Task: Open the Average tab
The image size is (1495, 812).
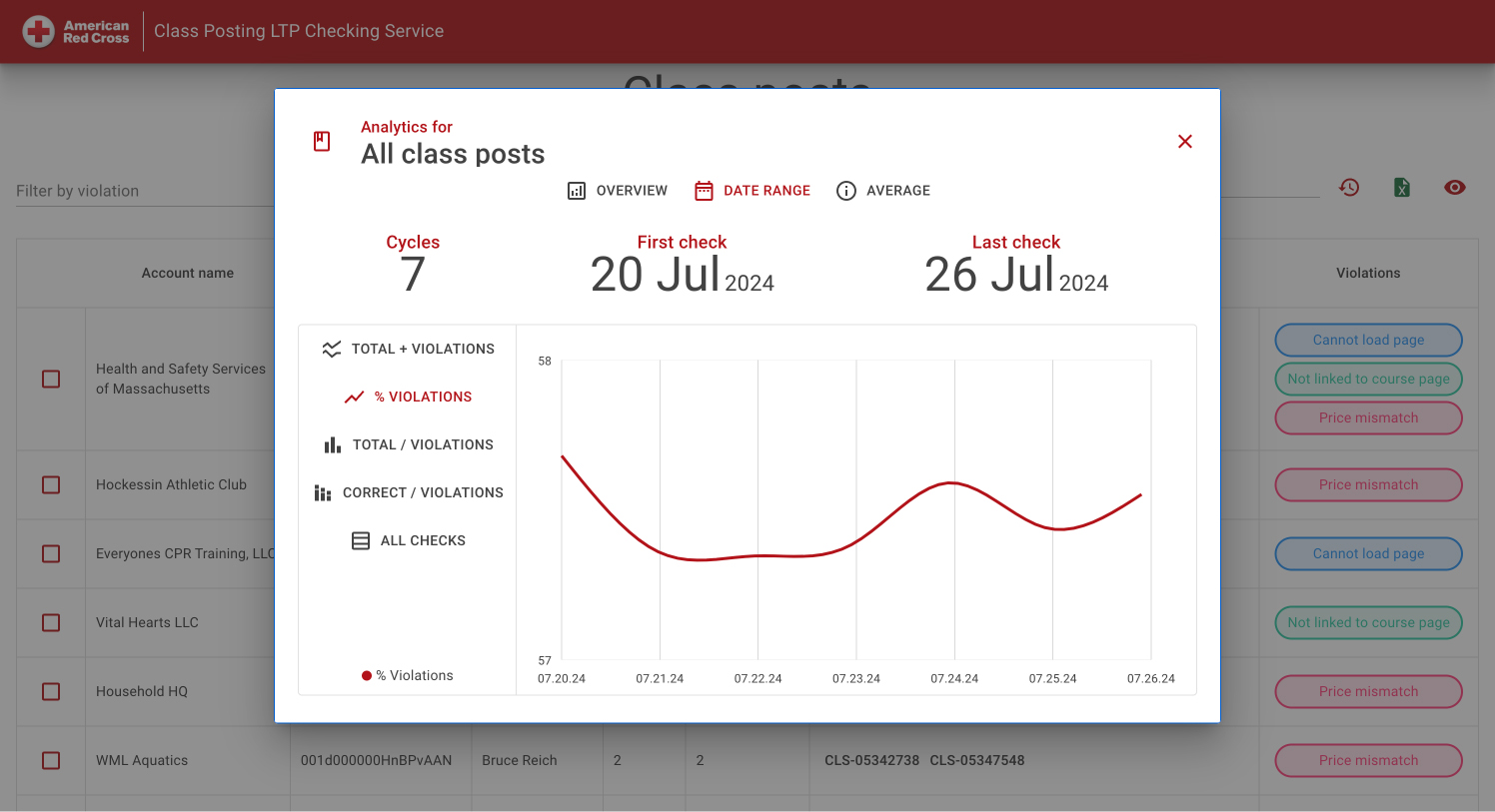Action: coord(883,191)
